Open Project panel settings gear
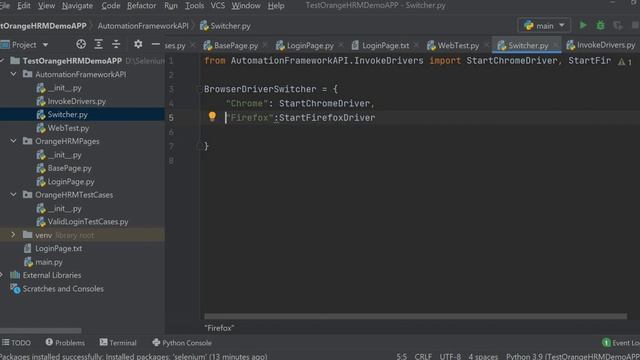The image size is (640, 360). coord(138,44)
